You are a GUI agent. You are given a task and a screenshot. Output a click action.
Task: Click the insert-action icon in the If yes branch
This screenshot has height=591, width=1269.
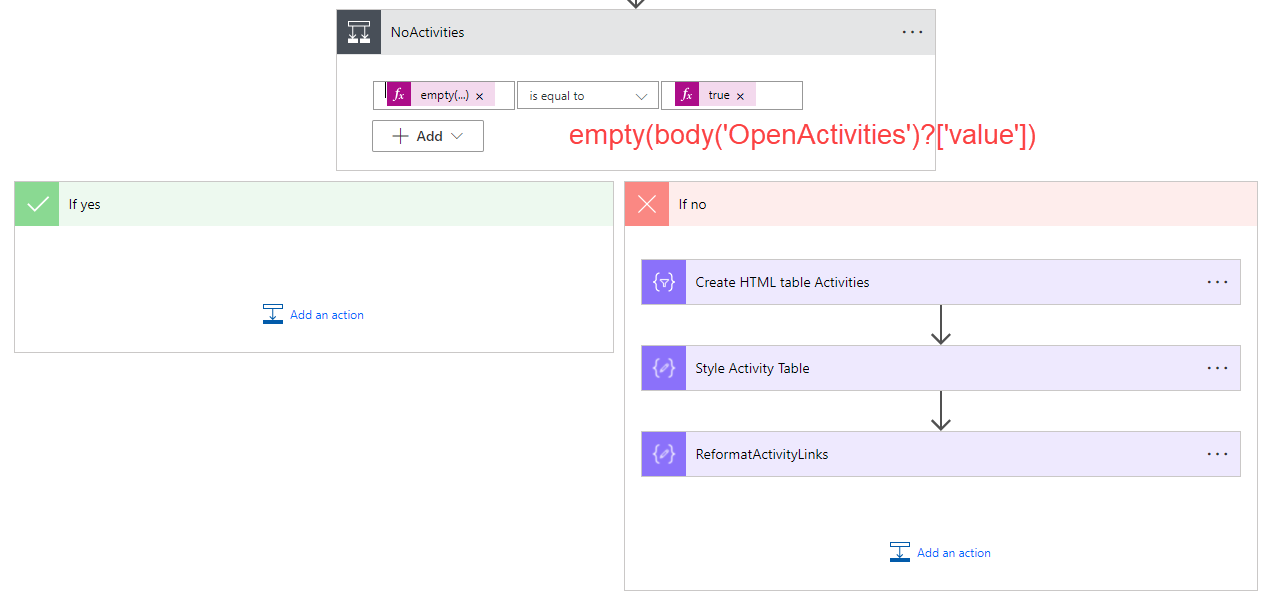tap(272, 313)
